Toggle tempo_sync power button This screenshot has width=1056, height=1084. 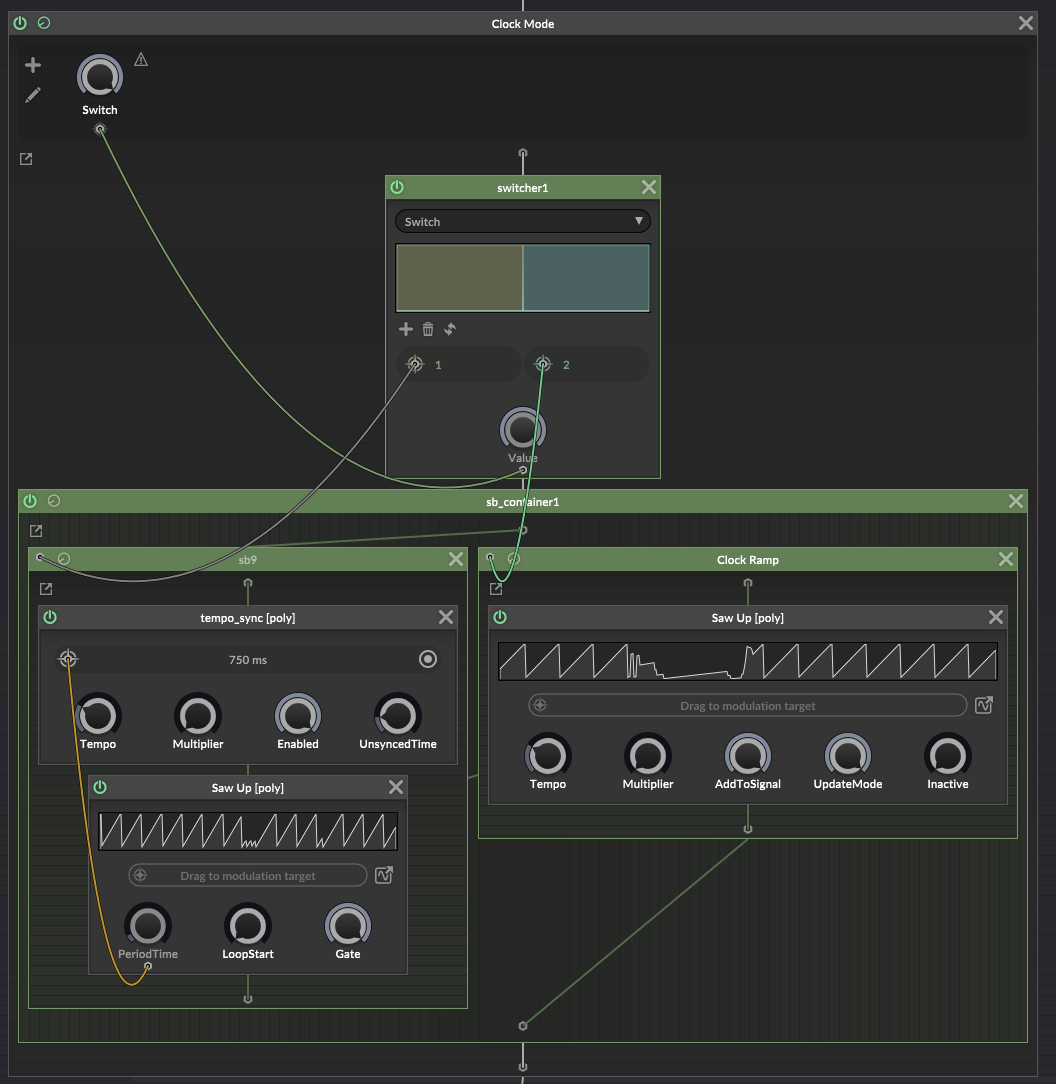point(50,617)
